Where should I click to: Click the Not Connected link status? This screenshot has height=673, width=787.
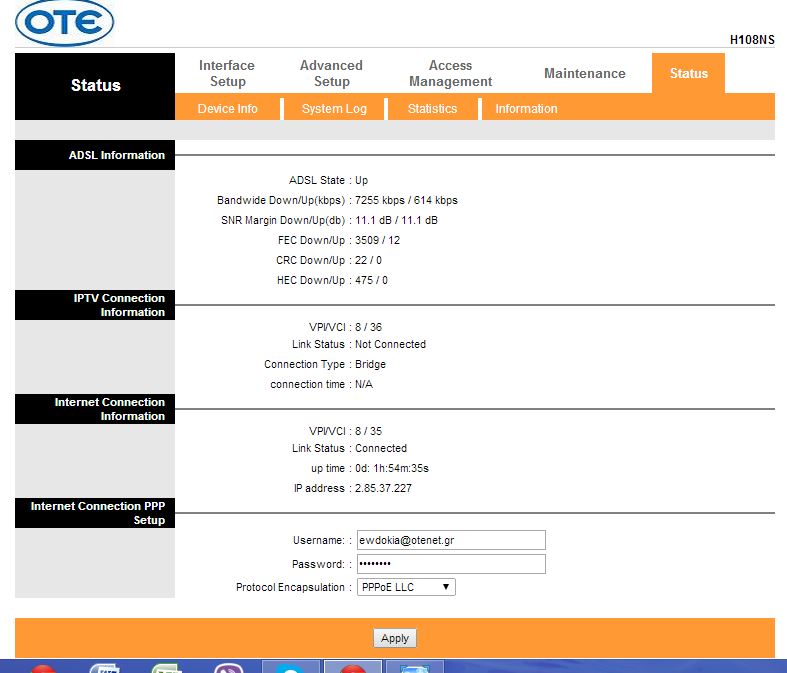click(390, 344)
